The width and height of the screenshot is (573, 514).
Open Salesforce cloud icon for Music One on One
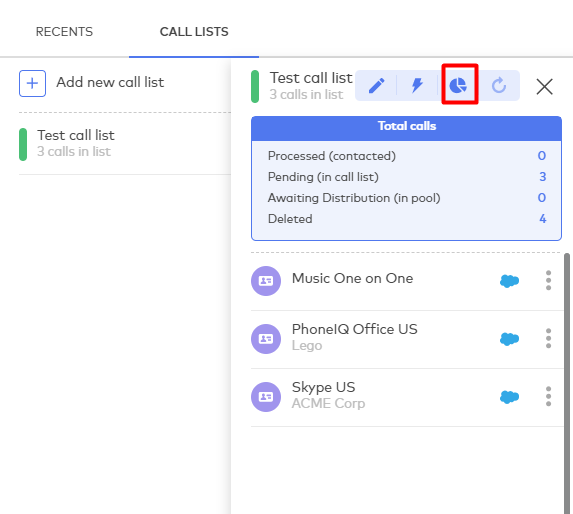pos(509,281)
